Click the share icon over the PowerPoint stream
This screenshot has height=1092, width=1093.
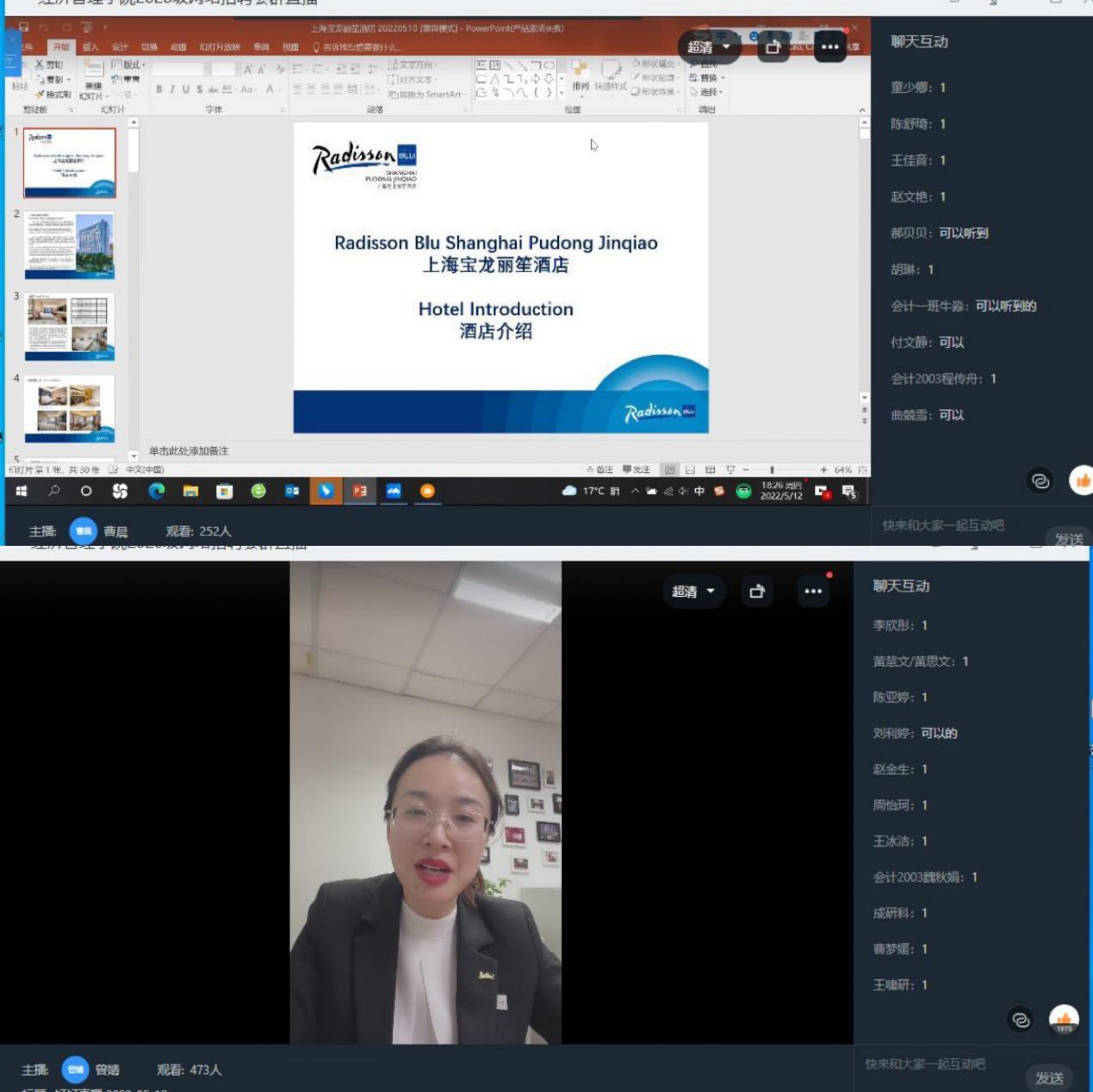click(773, 47)
